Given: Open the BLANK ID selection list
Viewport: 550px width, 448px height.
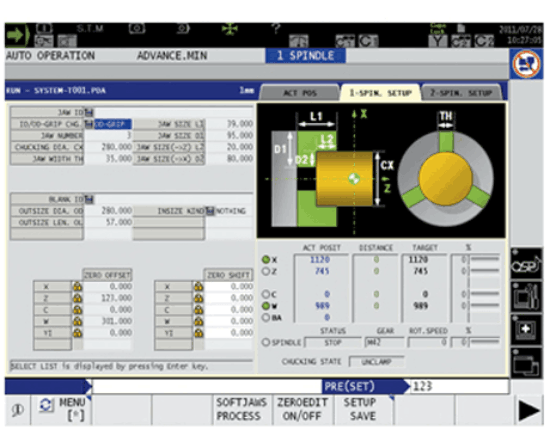Looking at the screenshot, I should pos(89,199).
